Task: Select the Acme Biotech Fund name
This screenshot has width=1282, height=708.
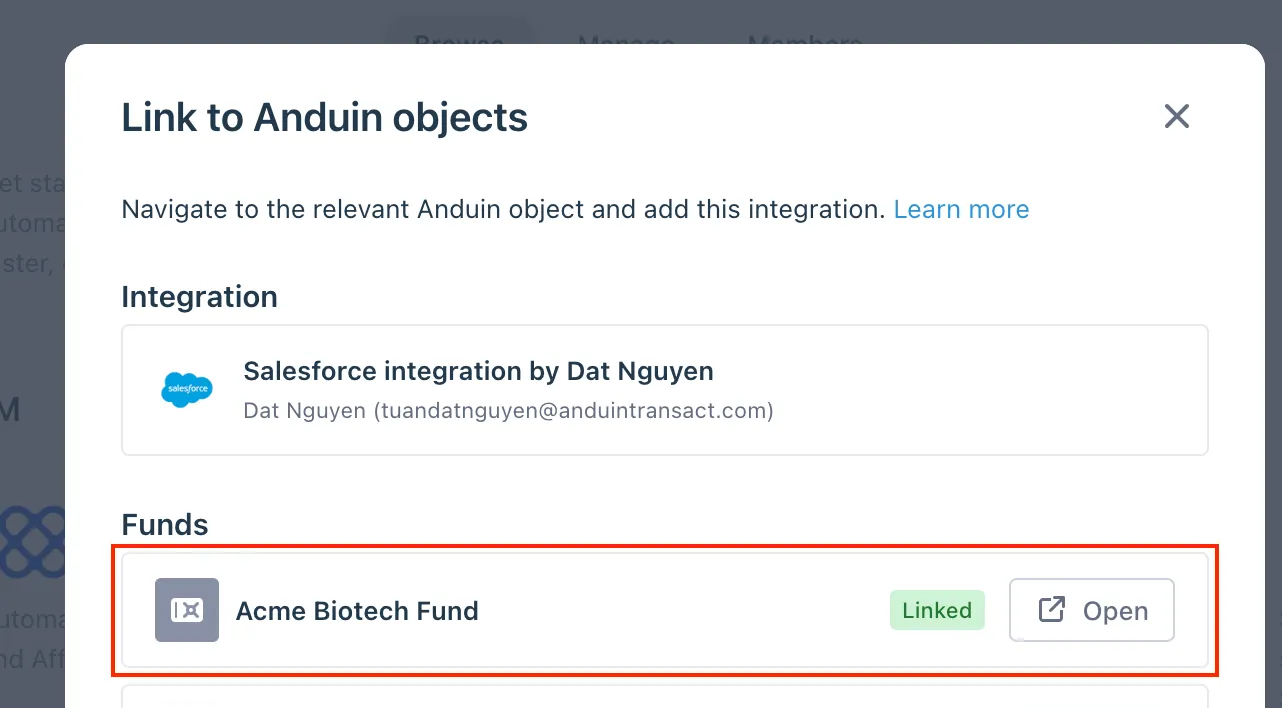Action: click(x=357, y=611)
